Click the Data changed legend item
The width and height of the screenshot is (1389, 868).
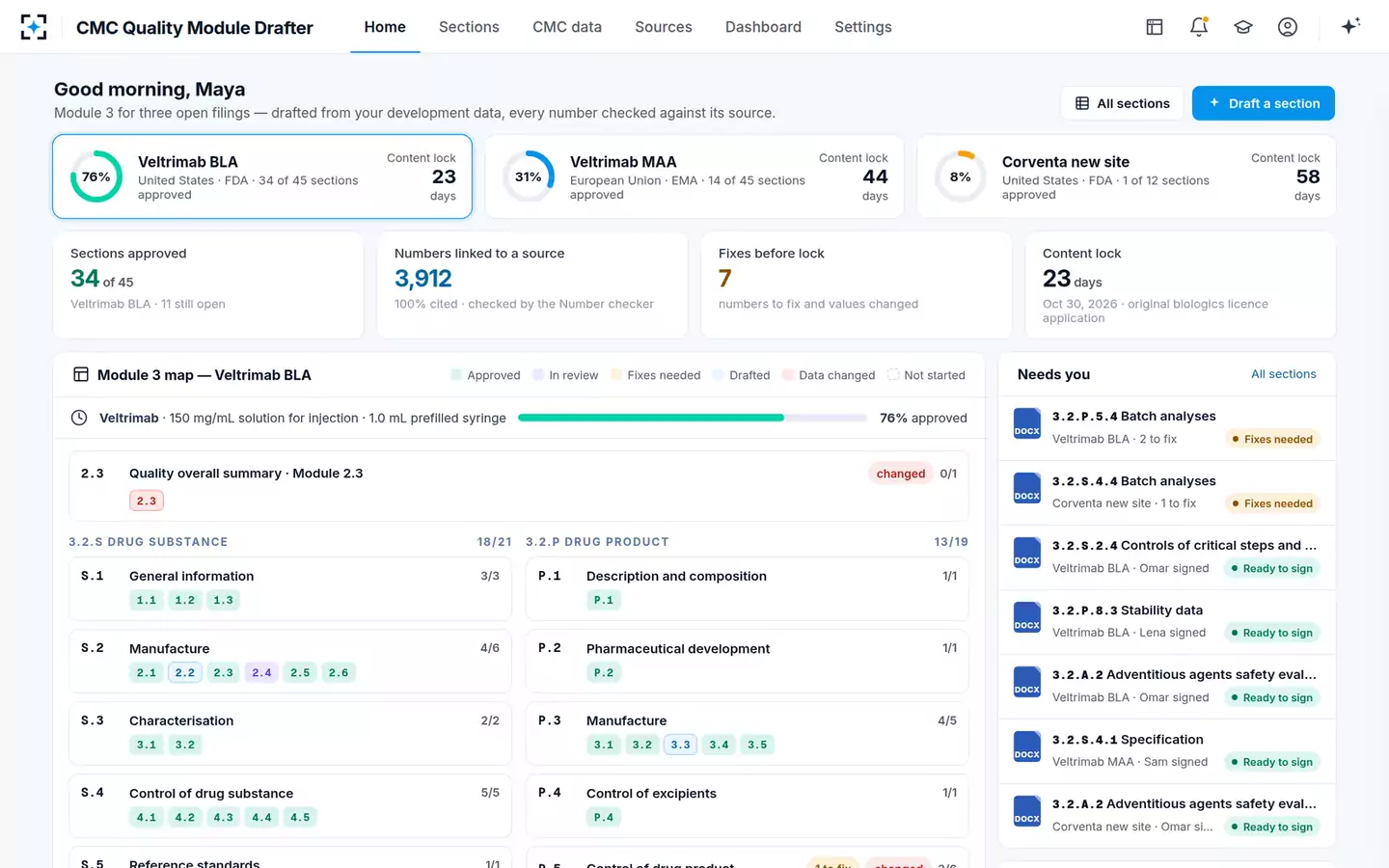(x=829, y=375)
